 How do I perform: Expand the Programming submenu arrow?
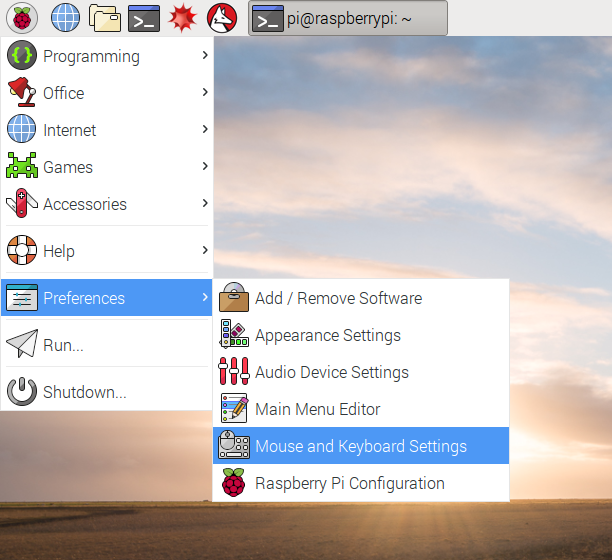click(x=205, y=55)
